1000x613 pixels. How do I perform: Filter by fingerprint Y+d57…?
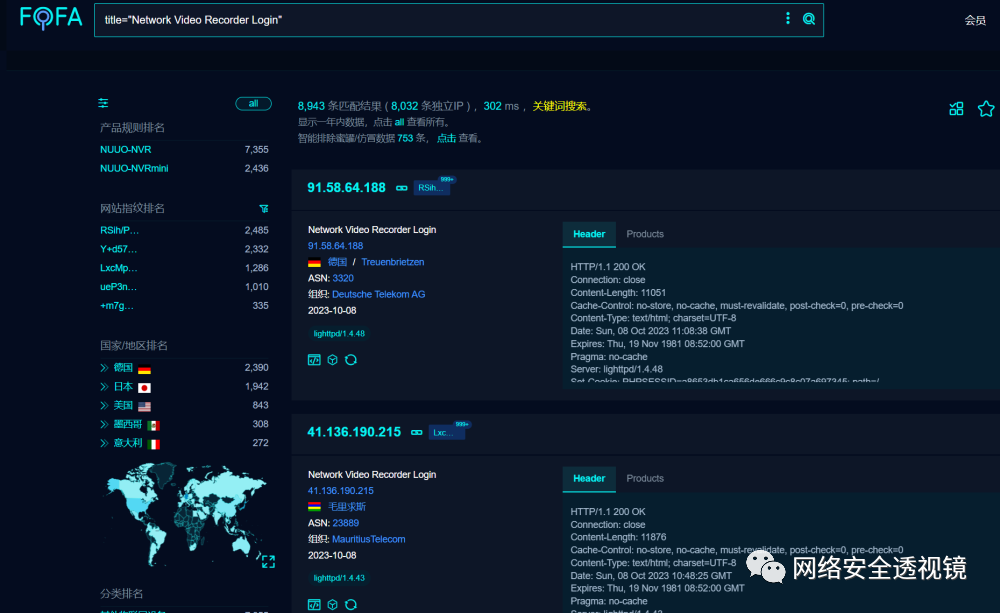click(119, 249)
